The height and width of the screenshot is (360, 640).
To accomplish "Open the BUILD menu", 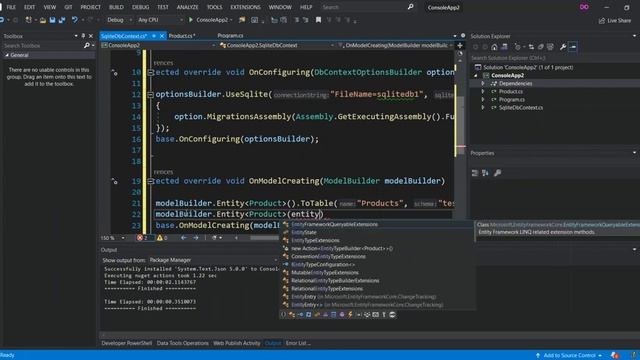I will click(x=116, y=7).
